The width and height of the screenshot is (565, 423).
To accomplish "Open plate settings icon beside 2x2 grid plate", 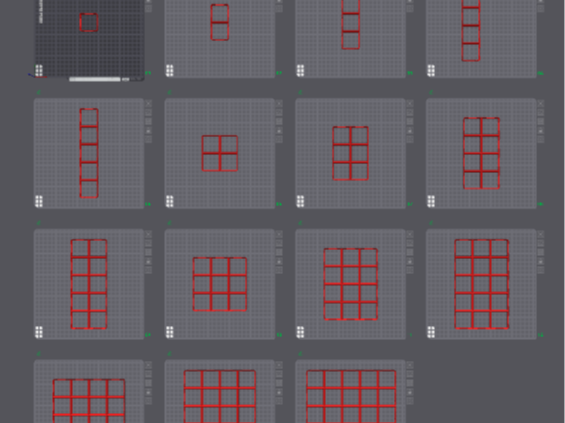I will pyautogui.click(x=279, y=139).
